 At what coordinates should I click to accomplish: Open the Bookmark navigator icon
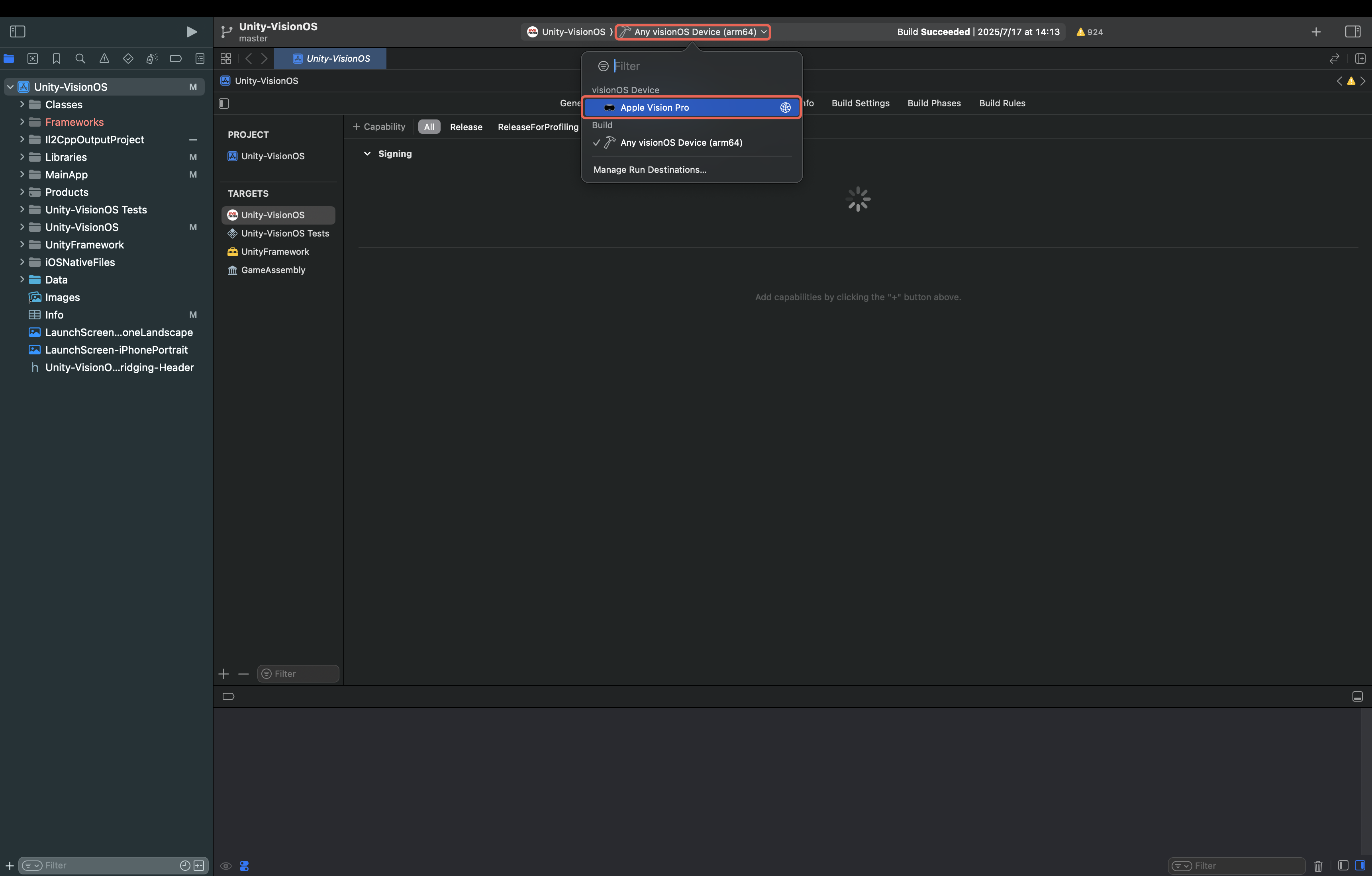57,58
